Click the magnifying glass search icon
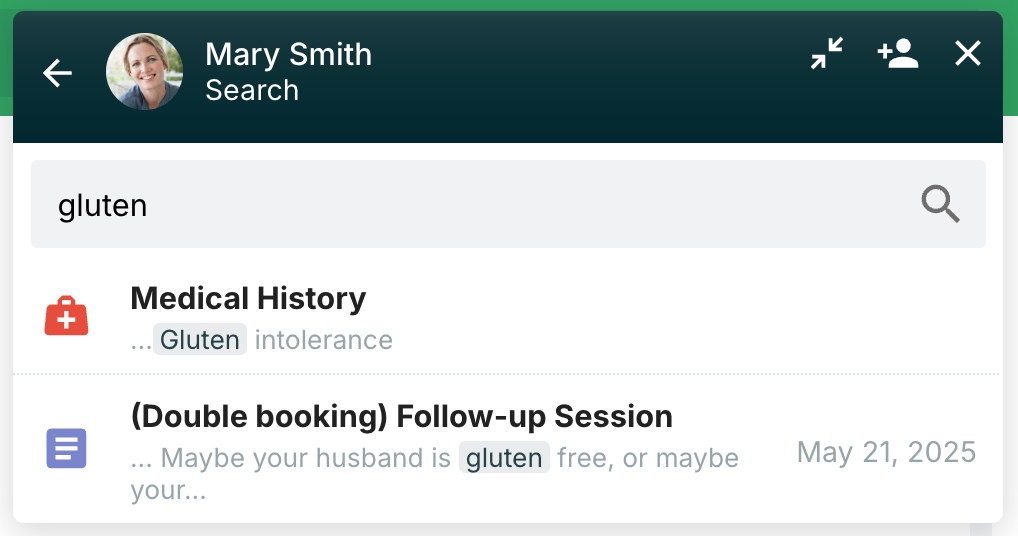 pos(940,205)
